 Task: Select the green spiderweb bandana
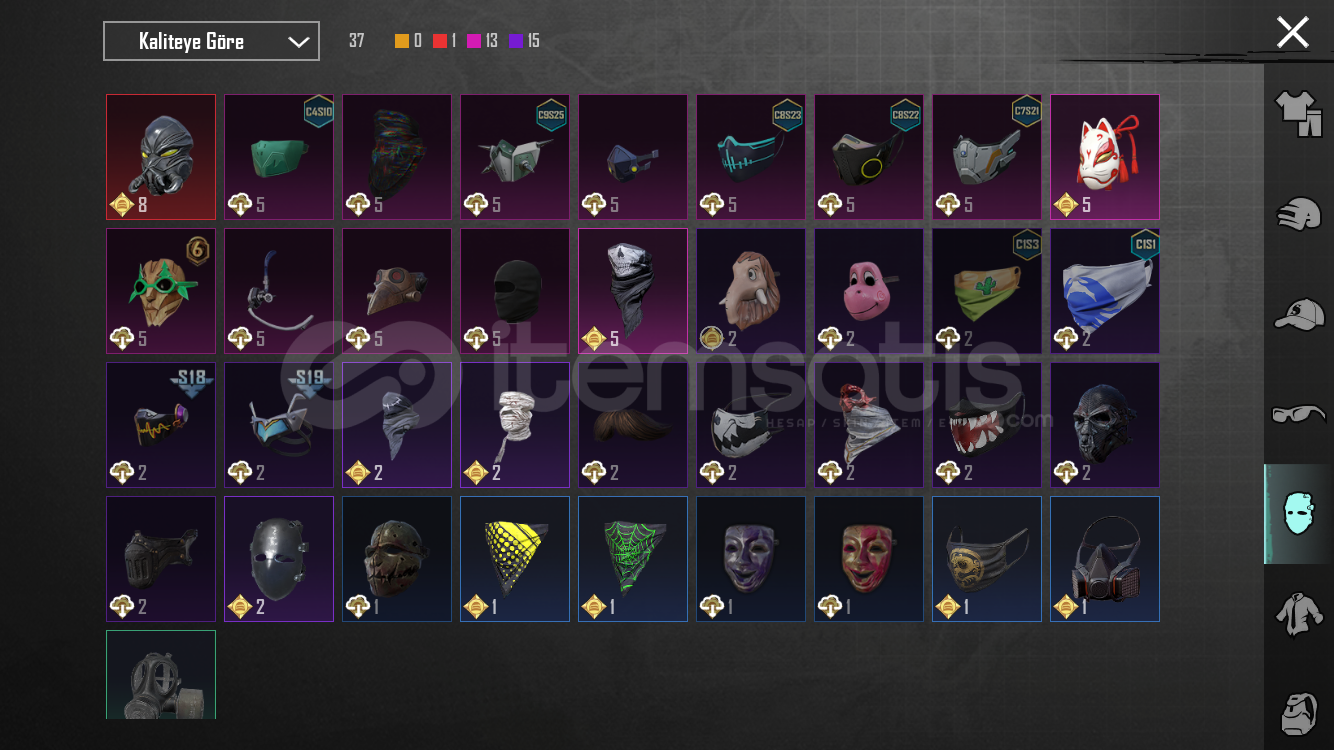633,559
